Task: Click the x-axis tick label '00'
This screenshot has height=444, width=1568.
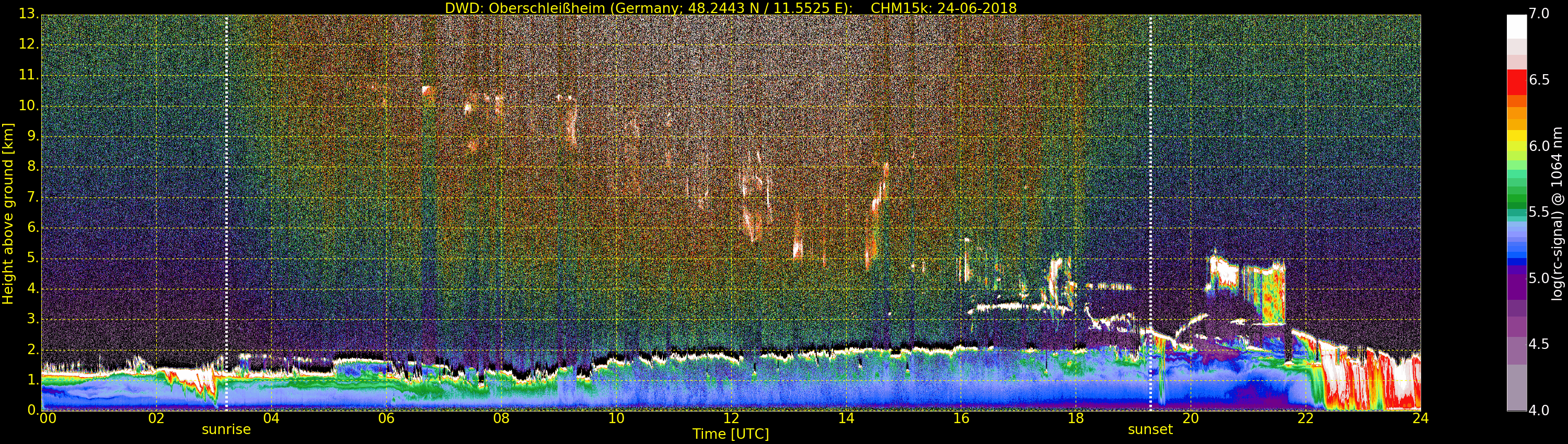Action: (x=48, y=418)
